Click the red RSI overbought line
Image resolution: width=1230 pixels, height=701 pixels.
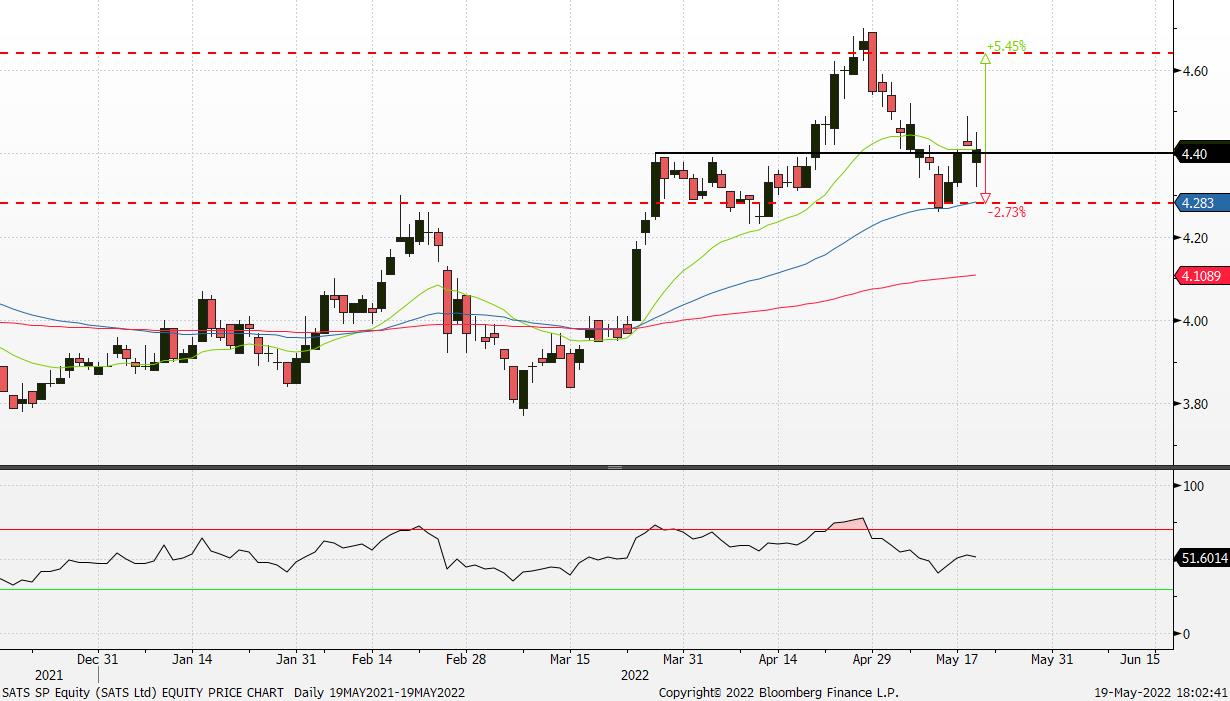coord(585,529)
